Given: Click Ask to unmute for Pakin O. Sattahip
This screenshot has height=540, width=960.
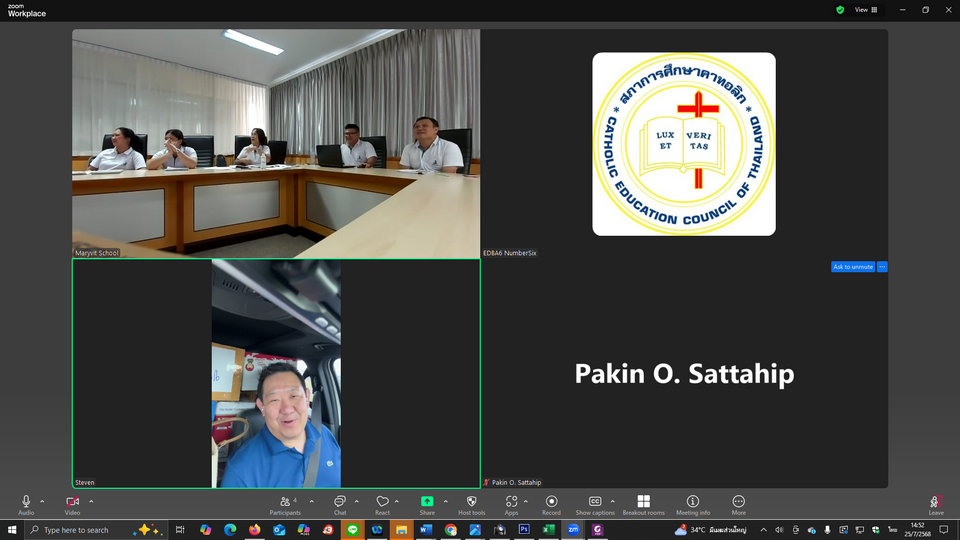Looking at the screenshot, I should 853,267.
